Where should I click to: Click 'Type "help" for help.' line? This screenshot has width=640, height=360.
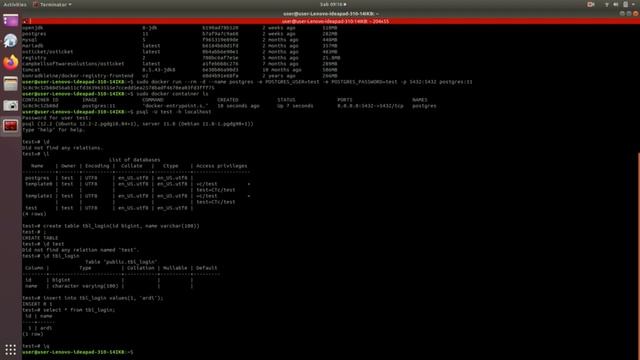tap(53, 130)
